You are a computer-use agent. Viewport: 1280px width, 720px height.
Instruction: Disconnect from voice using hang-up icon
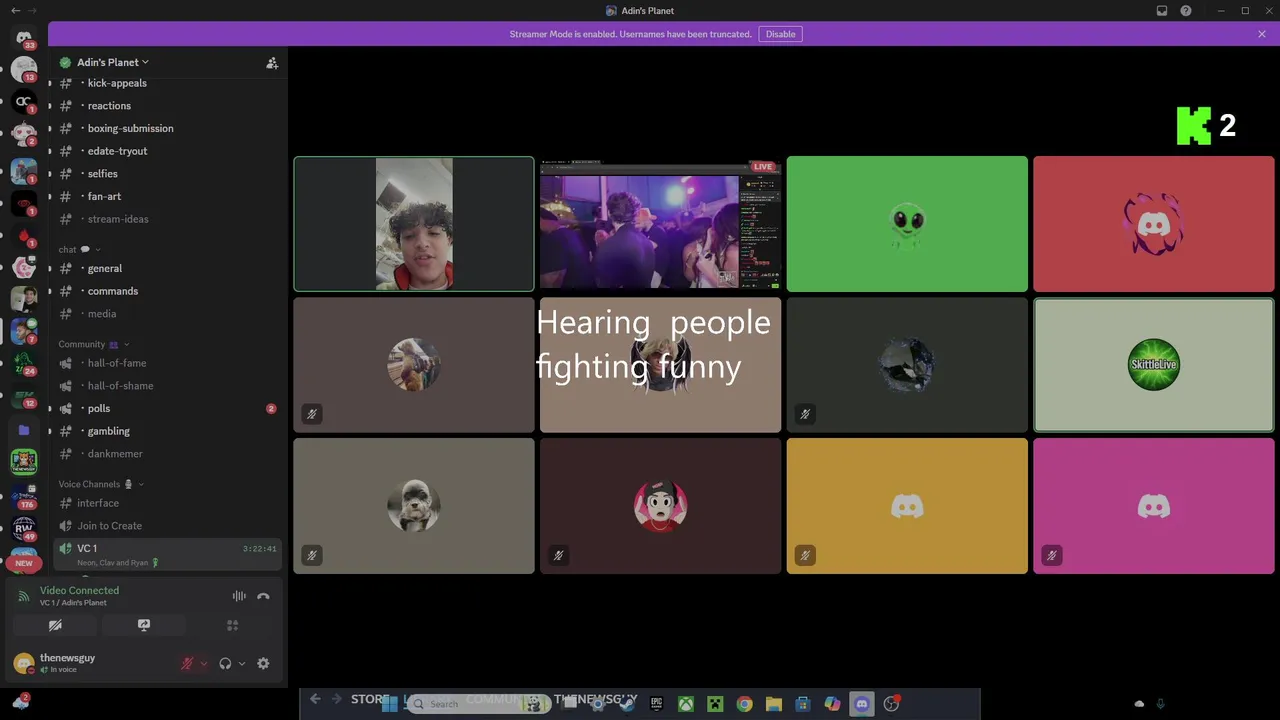[x=263, y=596]
